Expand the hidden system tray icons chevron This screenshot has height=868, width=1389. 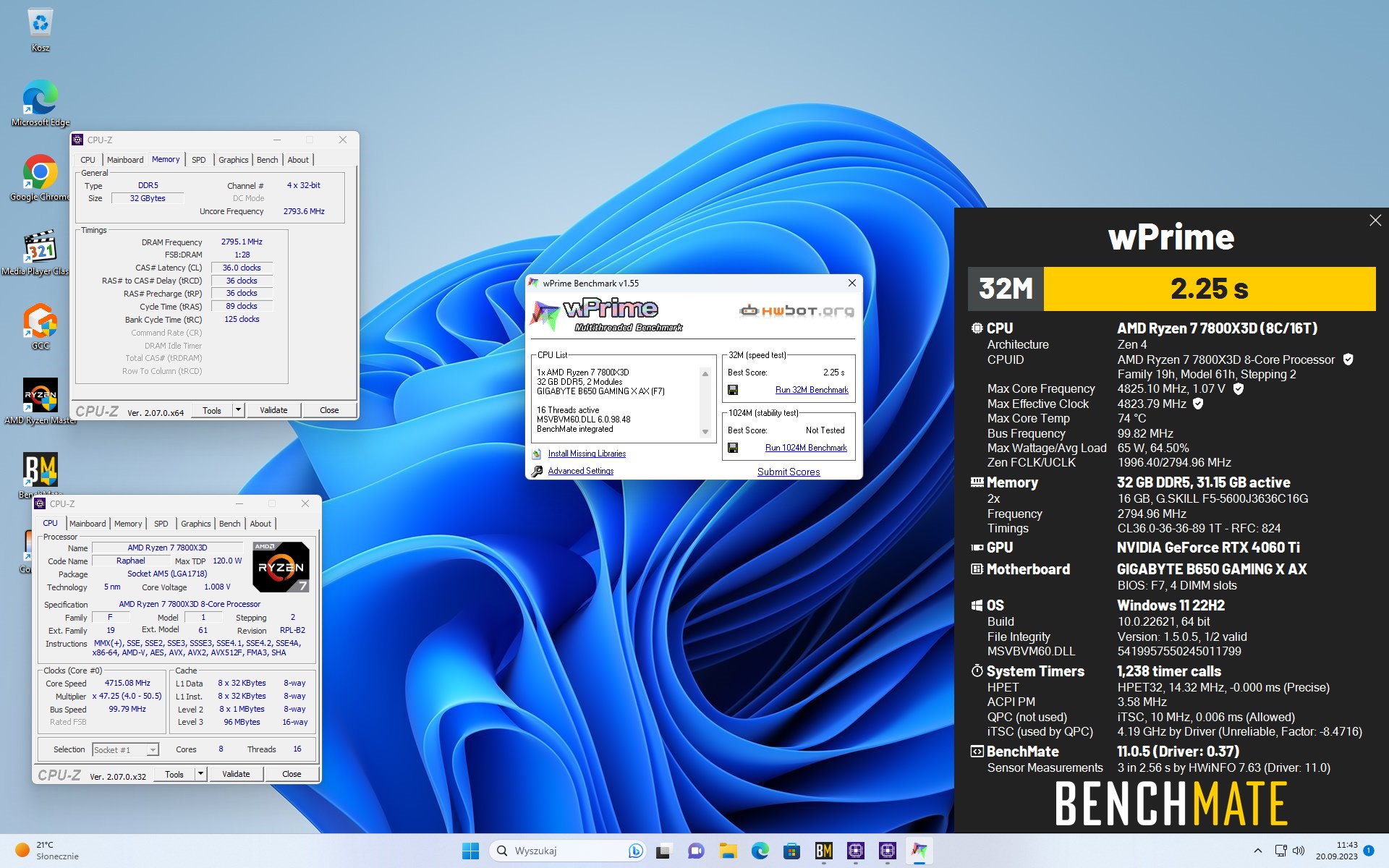1257,851
